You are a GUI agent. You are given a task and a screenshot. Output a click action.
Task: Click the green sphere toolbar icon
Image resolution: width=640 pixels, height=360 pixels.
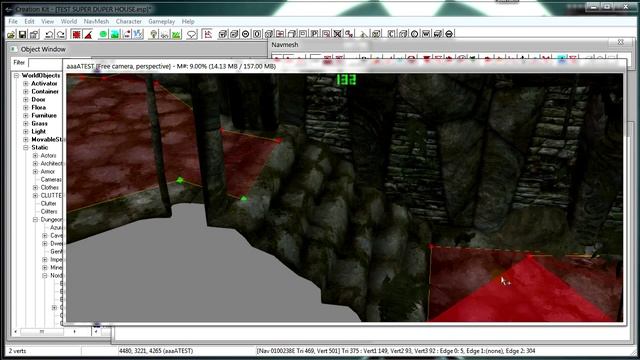pos(103,34)
